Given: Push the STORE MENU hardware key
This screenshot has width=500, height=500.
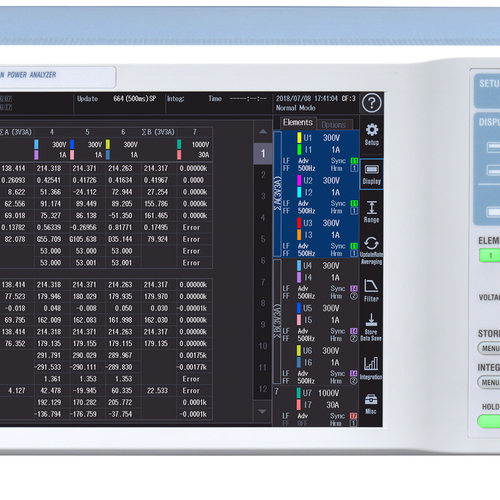Looking at the screenshot, I should click(489, 348).
